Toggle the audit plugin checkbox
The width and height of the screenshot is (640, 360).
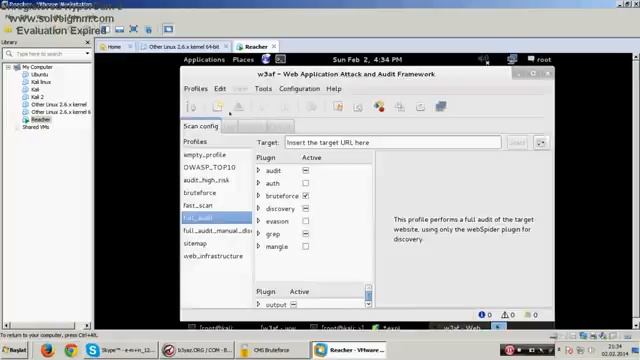point(306,171)
